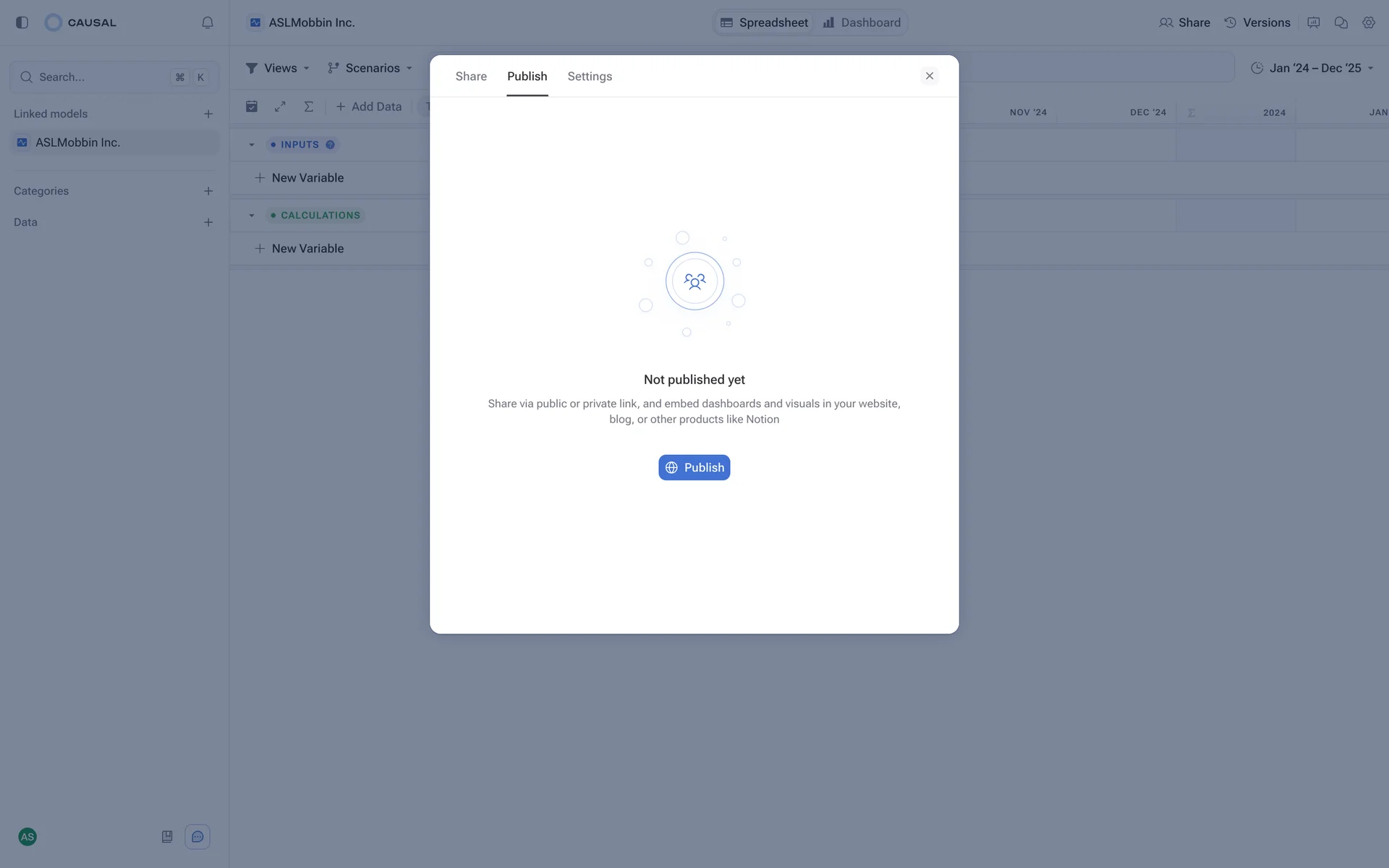Click the calendar checkmark toolbar icon
Screen dimensions: 1389x868
252,106
